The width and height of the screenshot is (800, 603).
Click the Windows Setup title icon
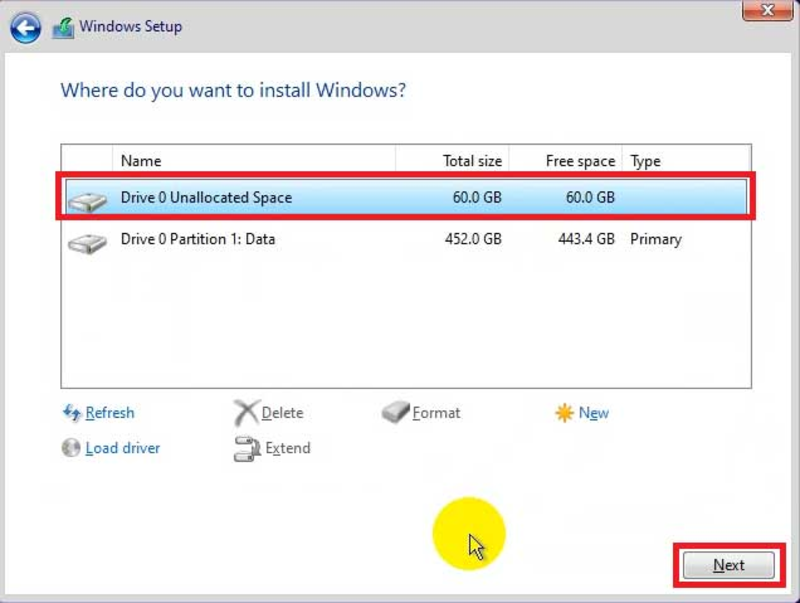click(x=63, y=28)
